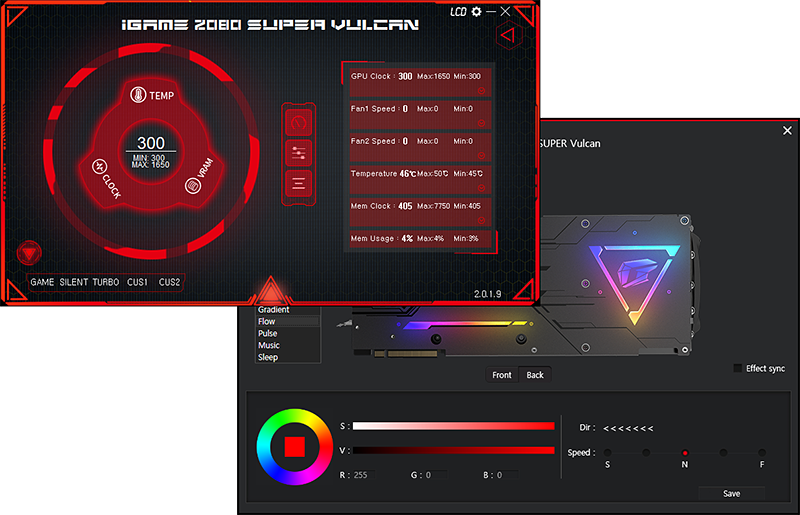Show the Front view of the card
Viewport: 800px width, 515px height.
click(502, 375)
